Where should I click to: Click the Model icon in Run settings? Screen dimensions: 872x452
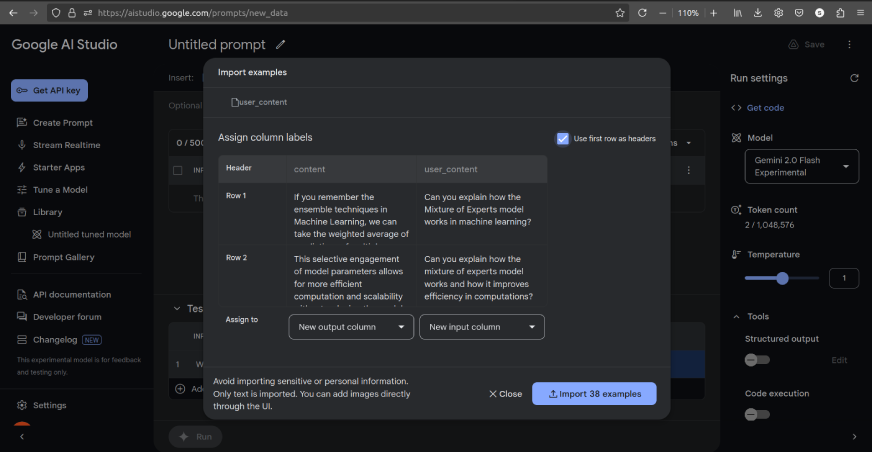[736, 138]
